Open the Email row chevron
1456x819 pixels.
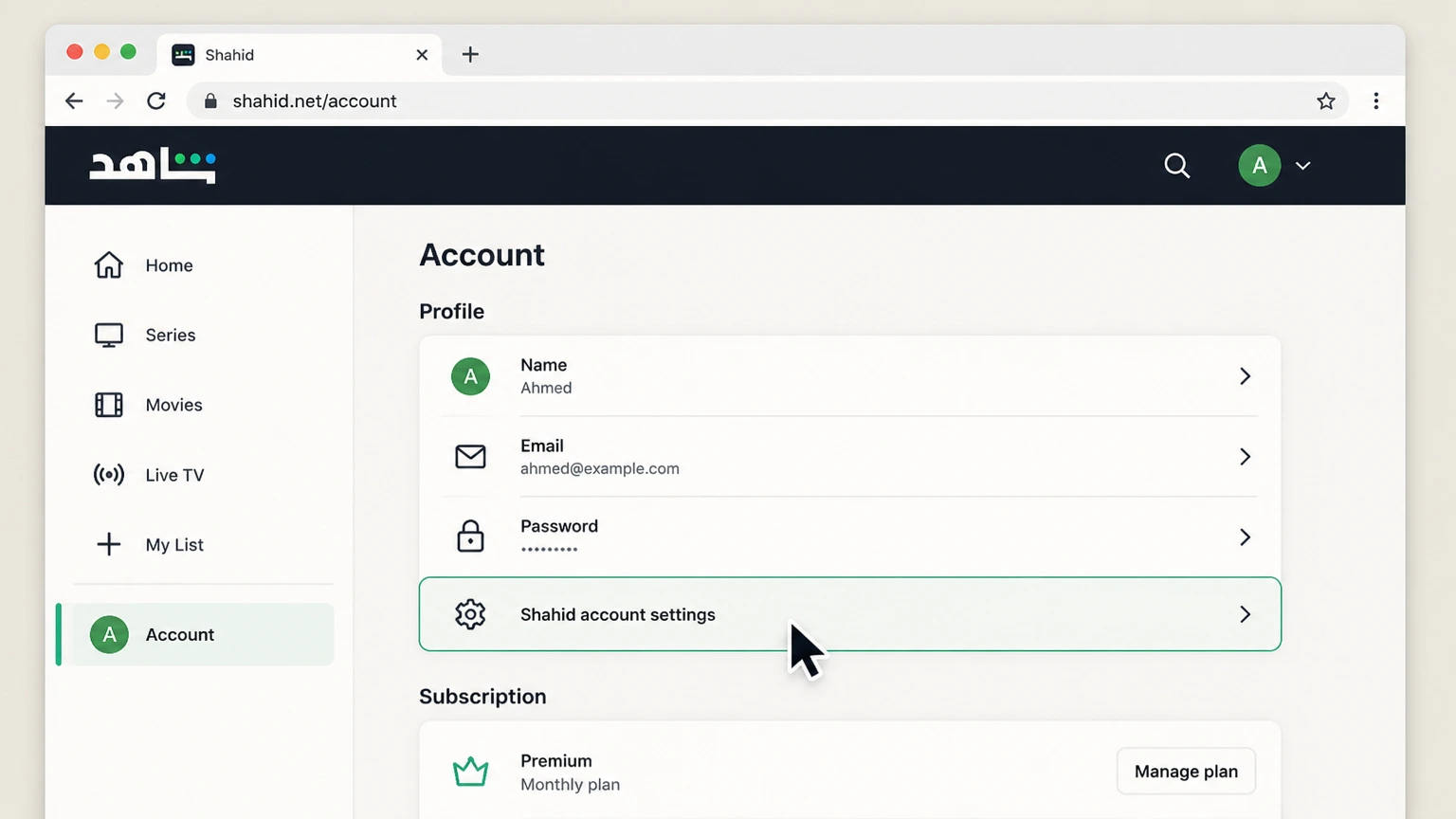click(1245, 457)
